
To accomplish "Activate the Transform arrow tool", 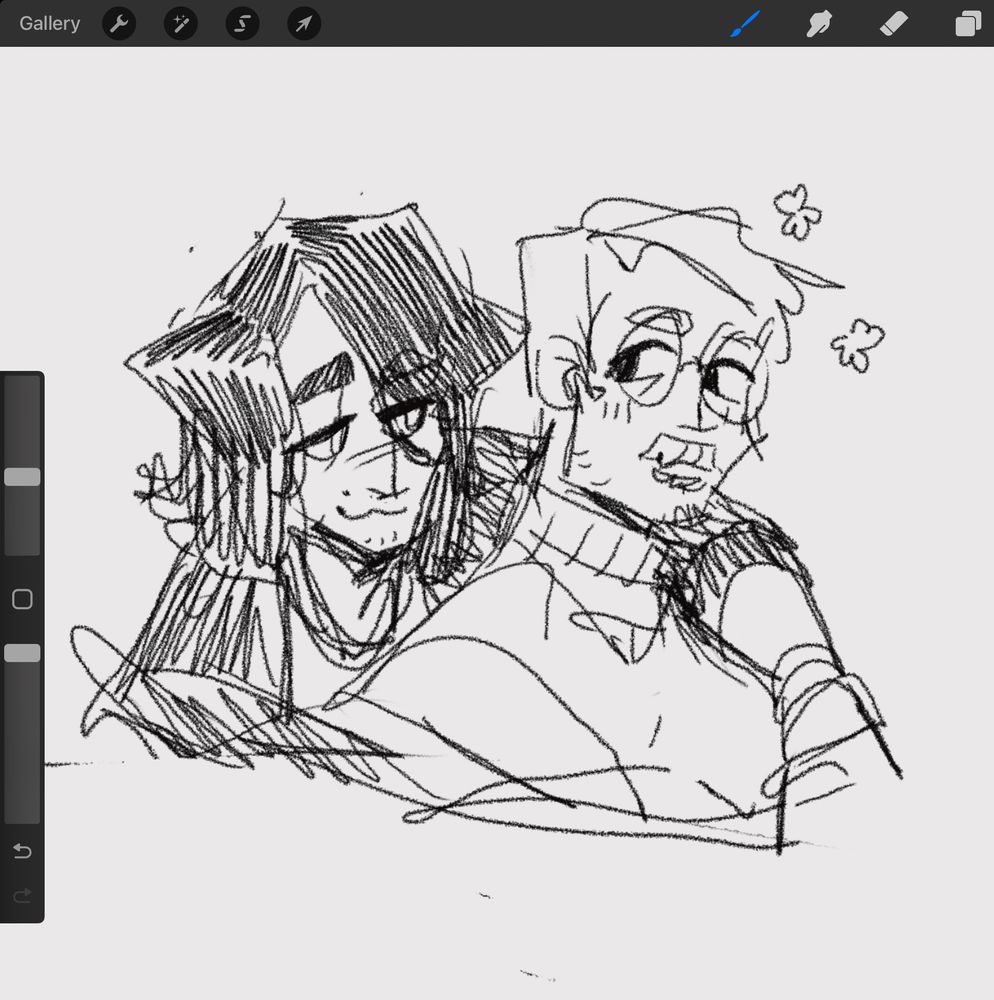I will coord(304,24).
